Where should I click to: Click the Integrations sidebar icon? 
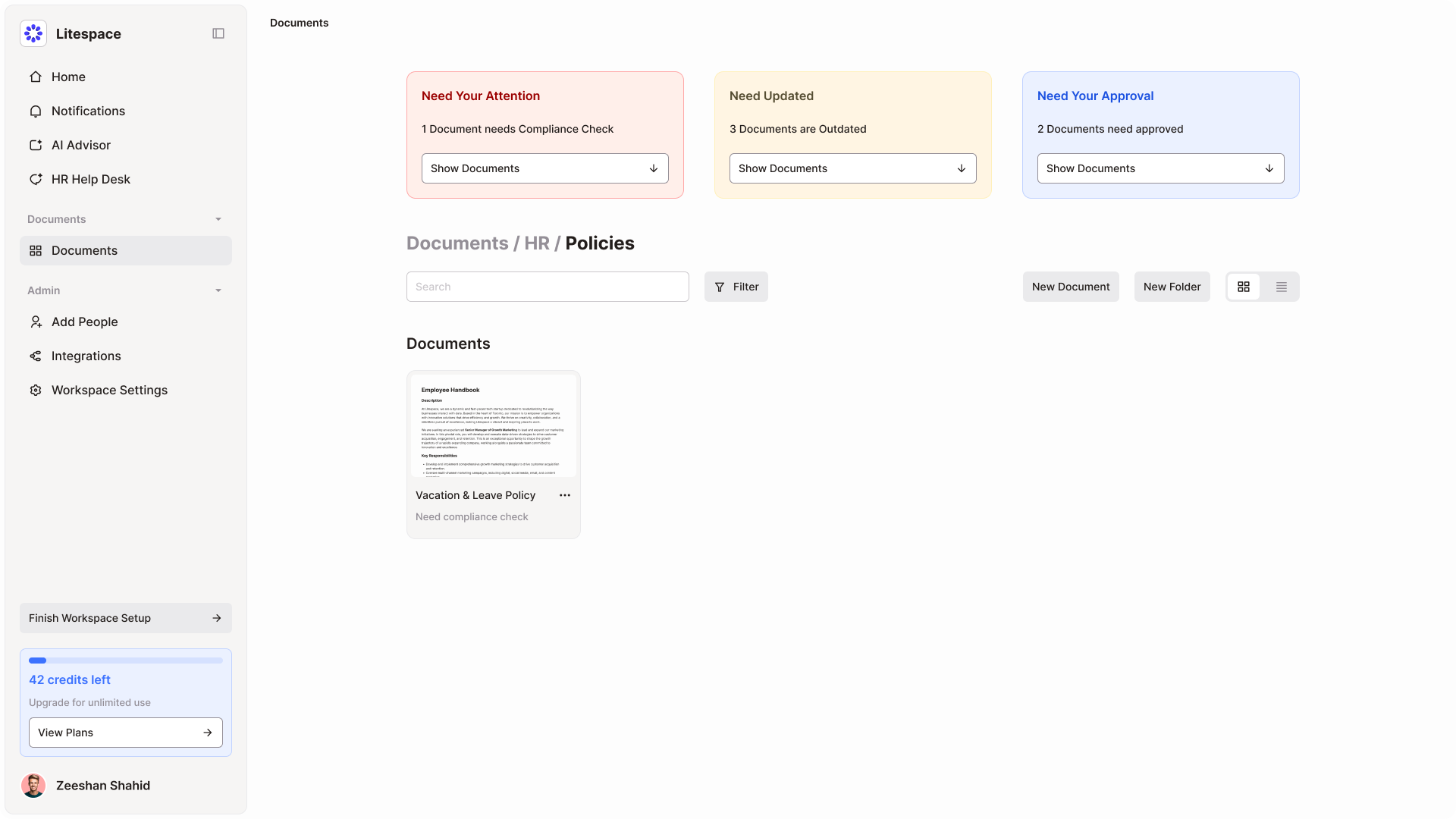36,356
